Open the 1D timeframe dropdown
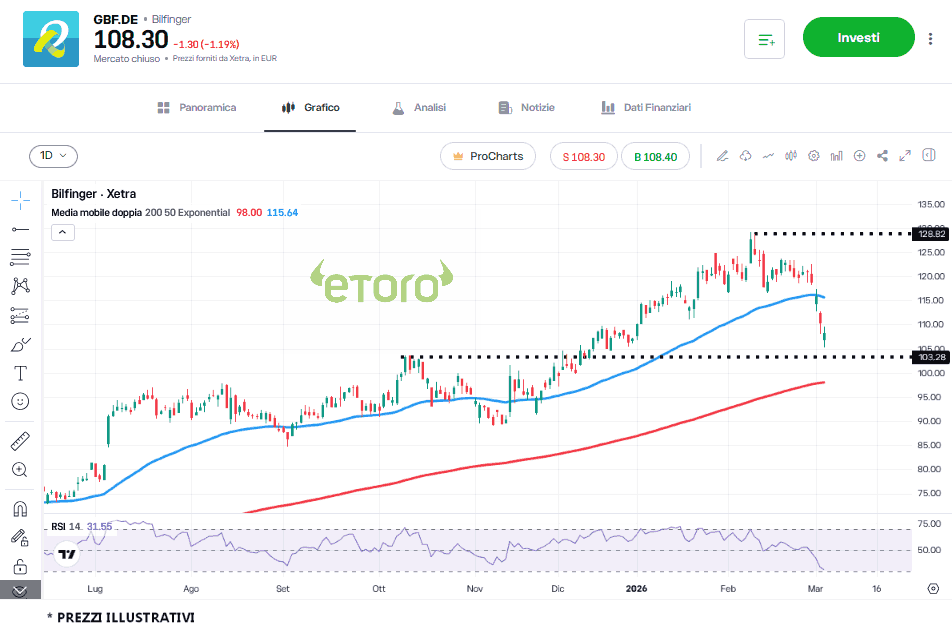The height and width of the screenshot is (626, 952). pos(53,156)
